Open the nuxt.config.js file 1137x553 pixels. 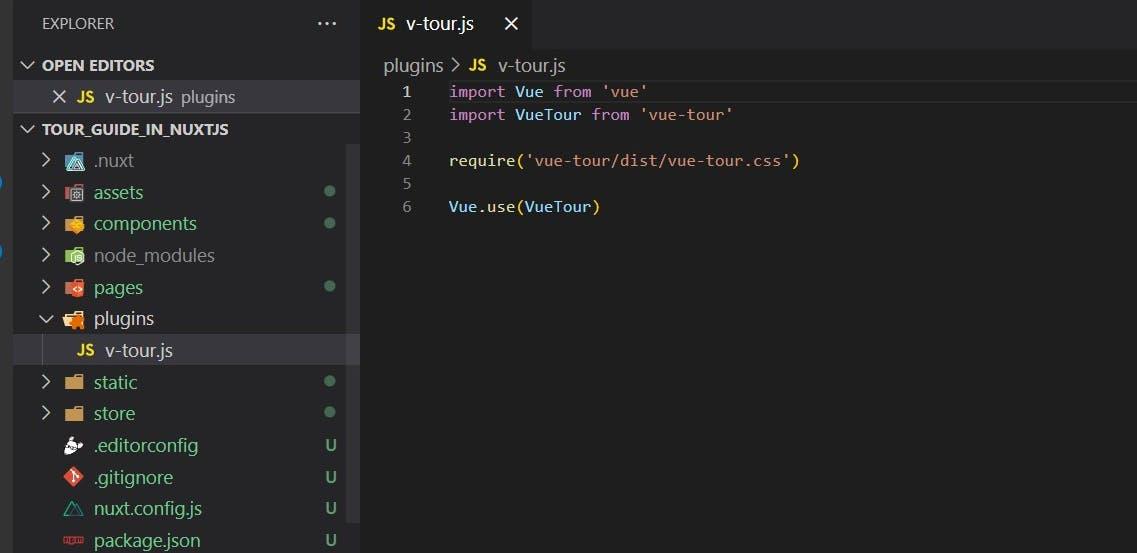(148, 509)
